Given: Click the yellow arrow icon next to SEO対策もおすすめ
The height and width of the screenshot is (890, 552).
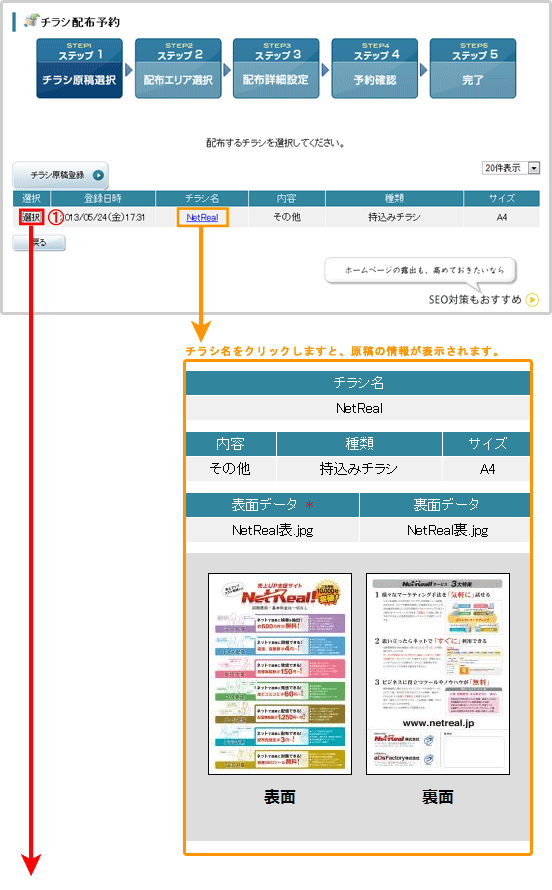Looking at the screenshot, I should 532,300.
